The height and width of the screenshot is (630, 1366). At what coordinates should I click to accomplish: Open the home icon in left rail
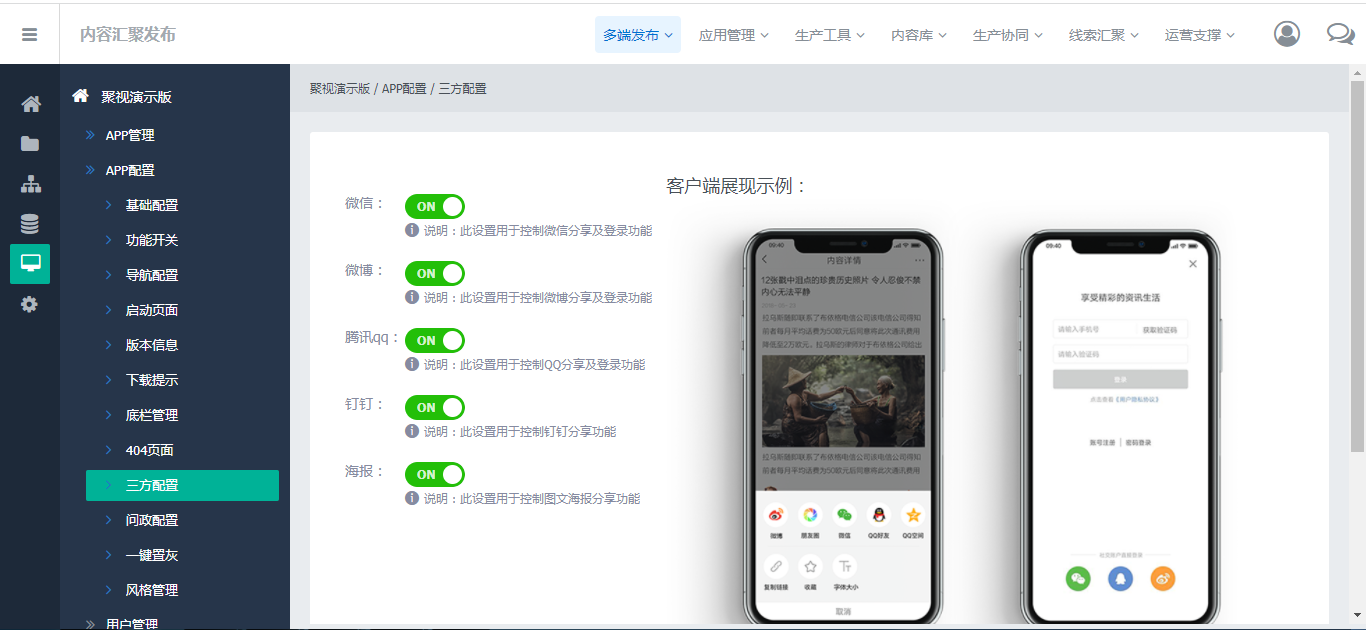coord(30,104)
